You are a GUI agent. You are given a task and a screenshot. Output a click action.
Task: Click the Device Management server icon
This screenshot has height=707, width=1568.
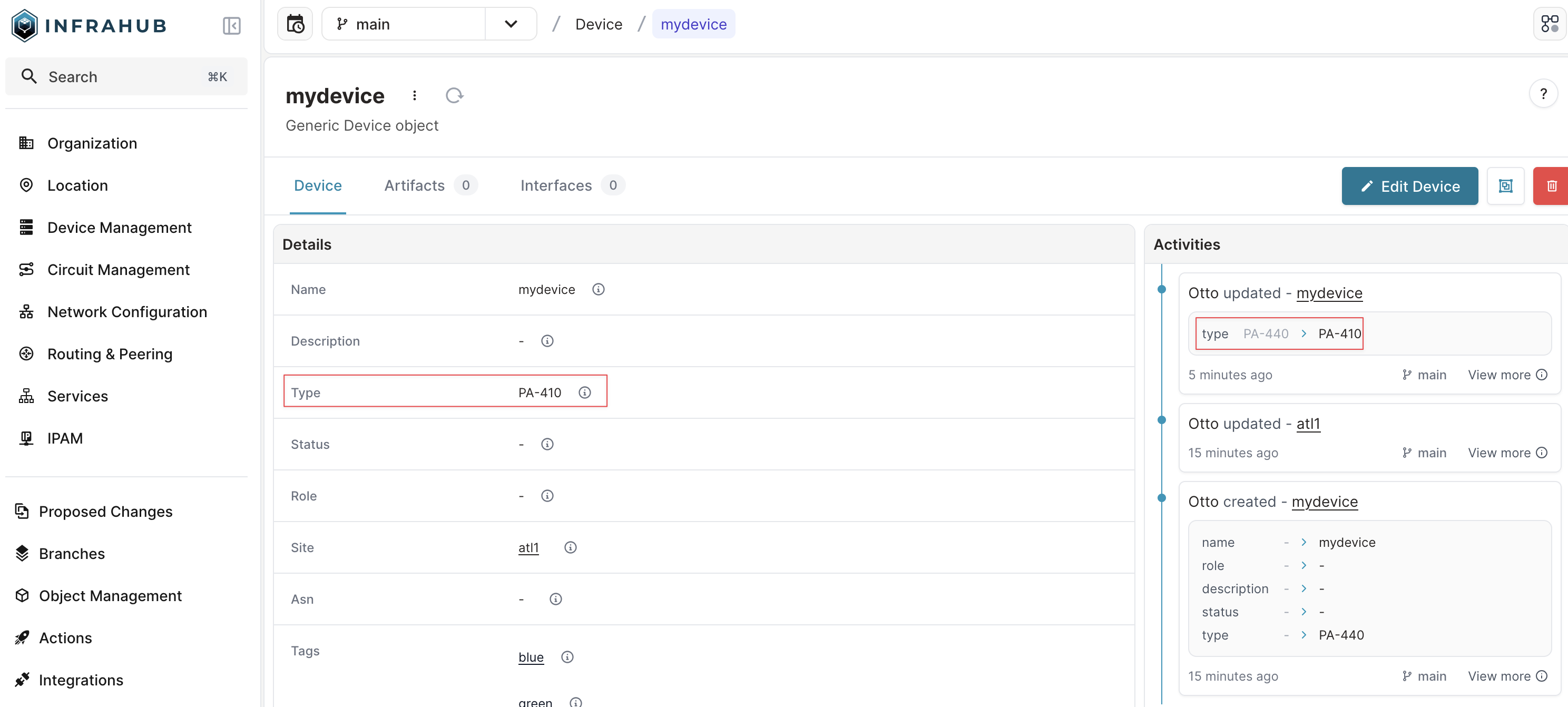(x=26, y=228)
